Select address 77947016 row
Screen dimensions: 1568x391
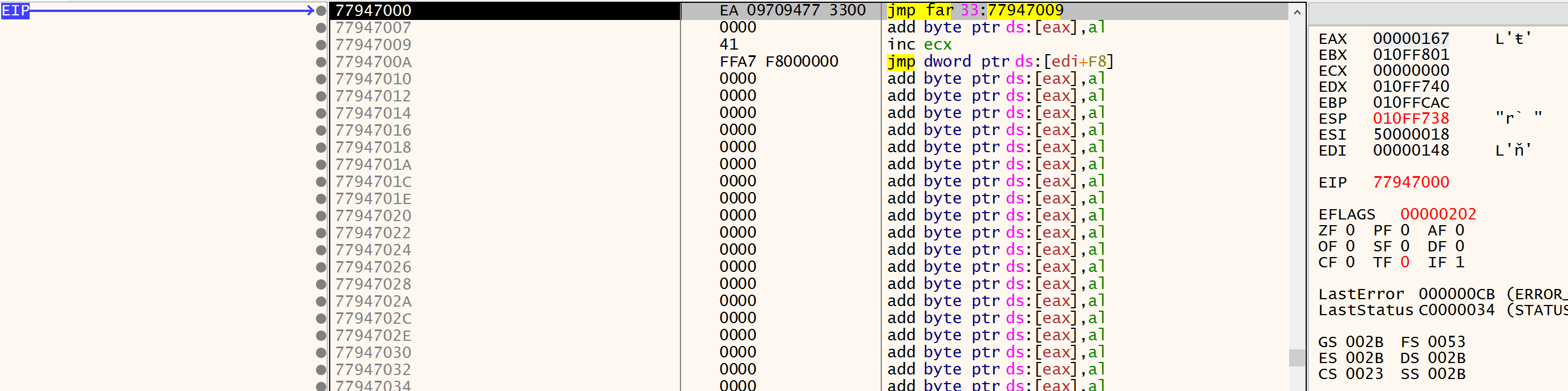(x=808, y=129)
